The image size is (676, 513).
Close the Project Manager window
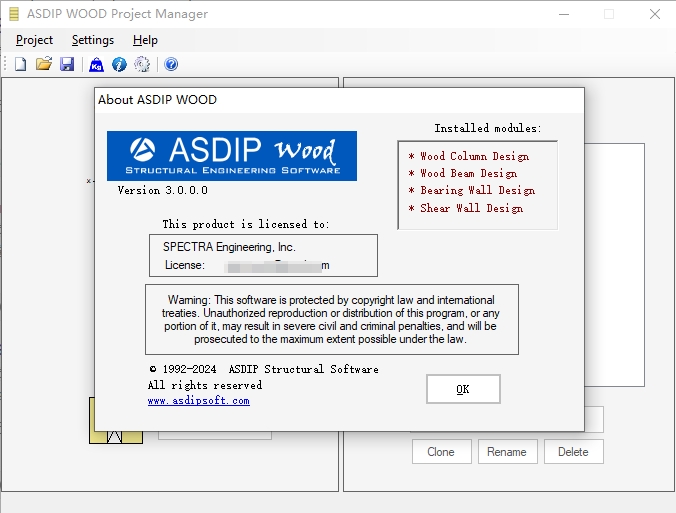point(655,14)
